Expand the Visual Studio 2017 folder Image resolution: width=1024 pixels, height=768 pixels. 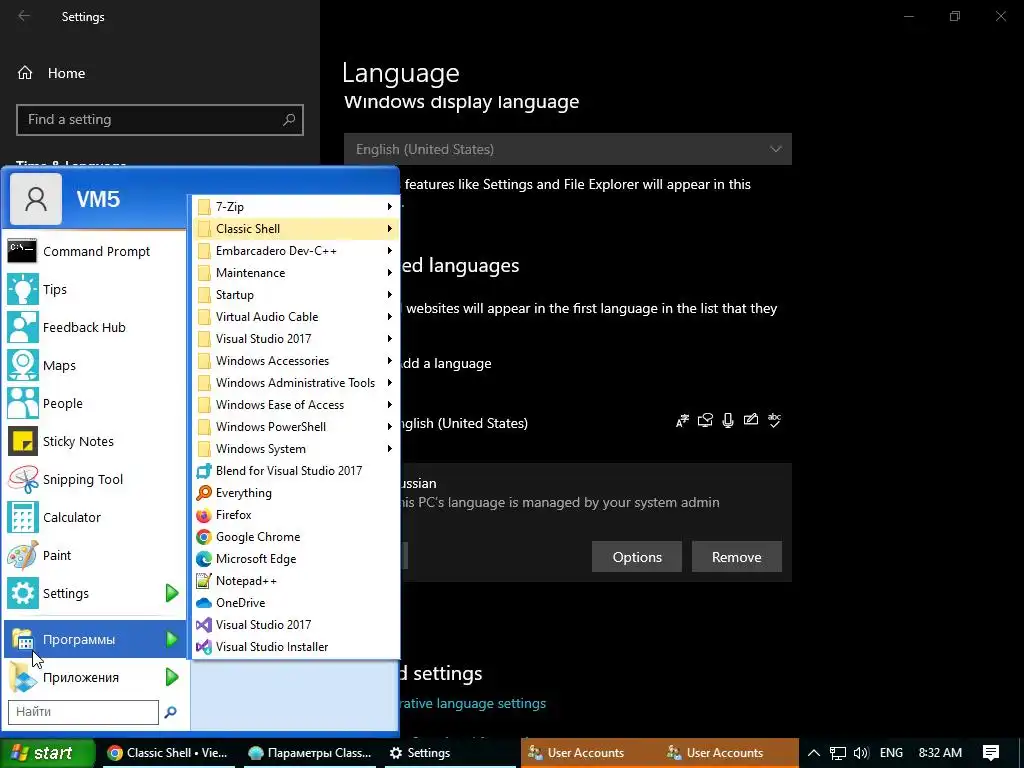click(295, 339)
